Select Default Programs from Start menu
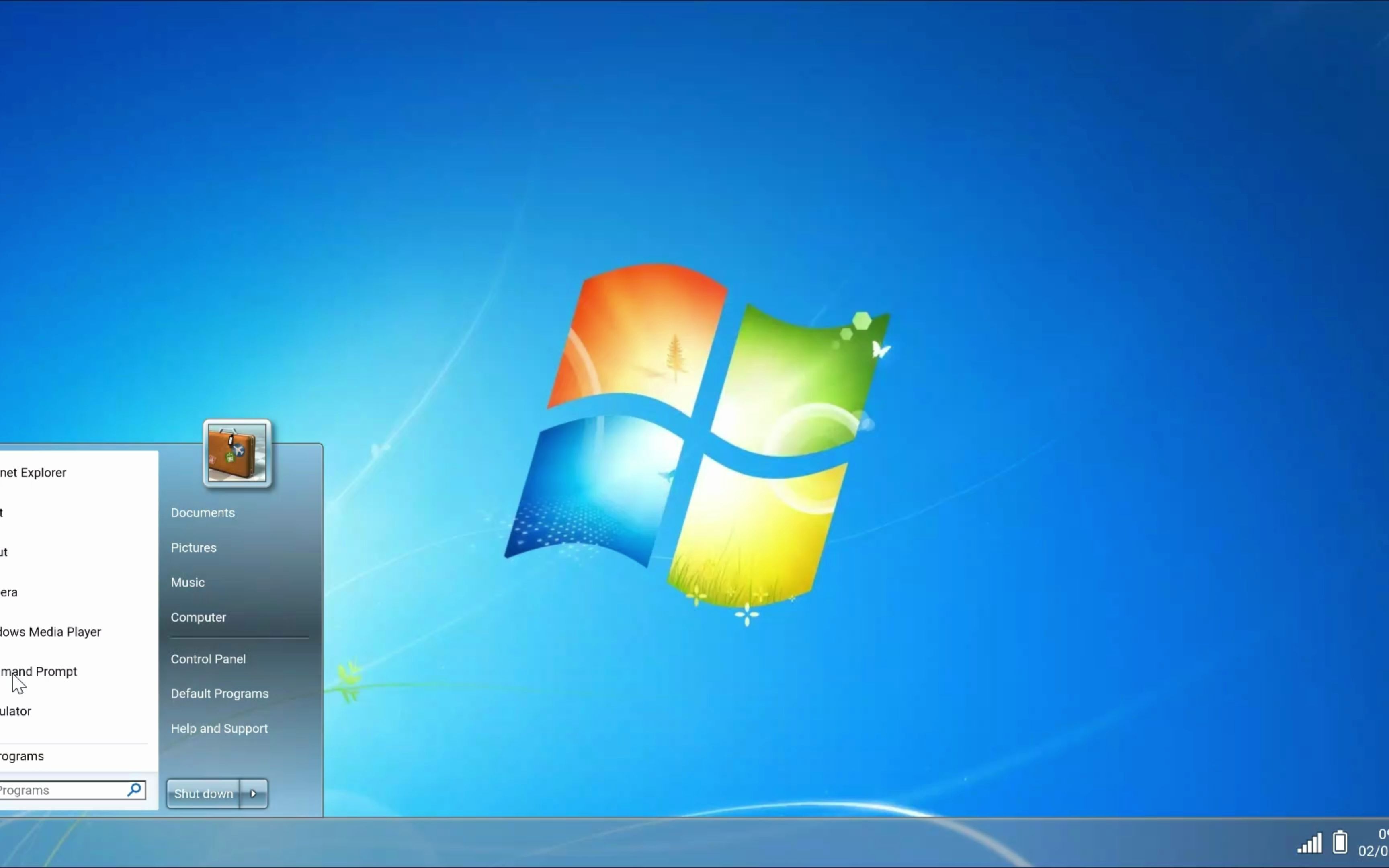1389x868 pixels. [219, 693]
